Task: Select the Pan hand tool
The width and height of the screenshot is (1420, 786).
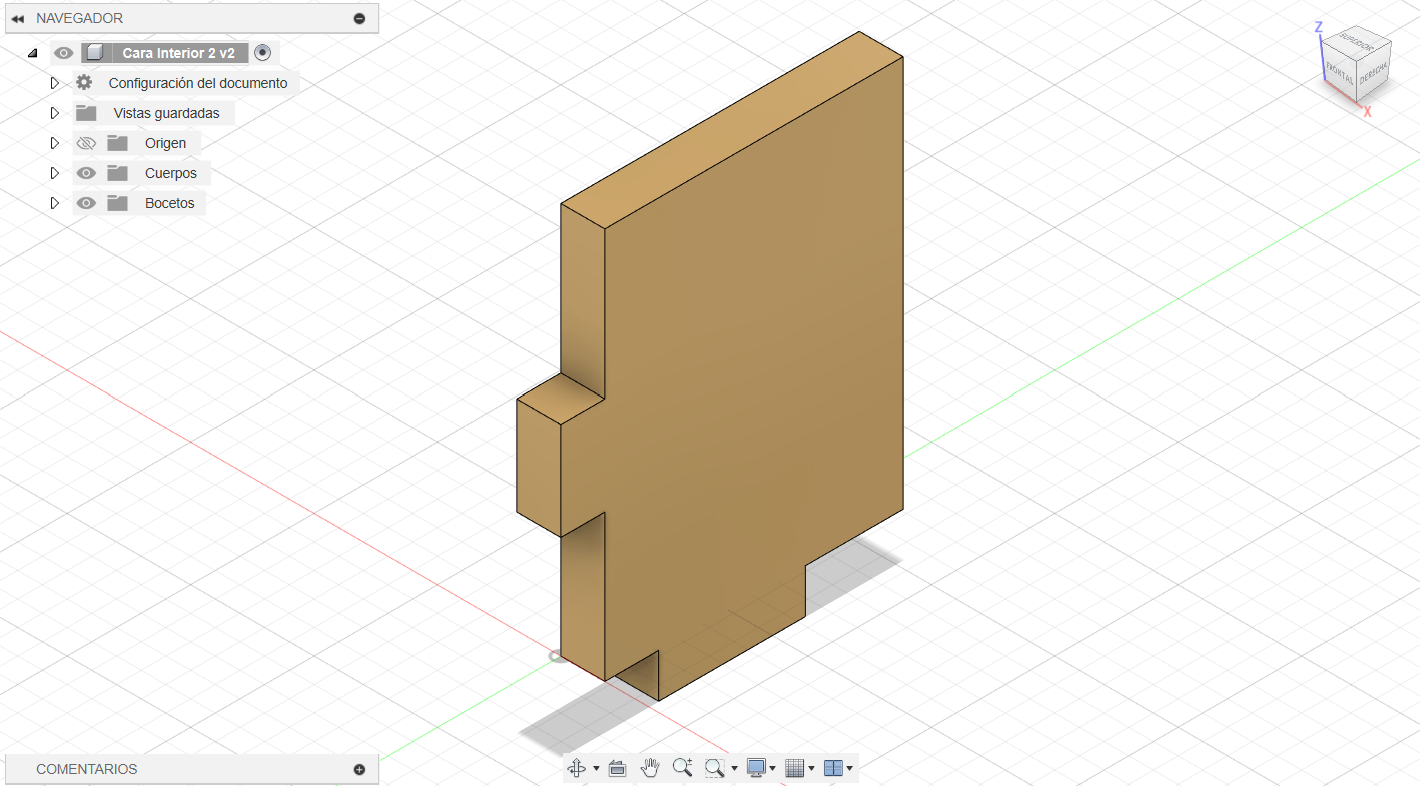Action: (x=650, y=768)
